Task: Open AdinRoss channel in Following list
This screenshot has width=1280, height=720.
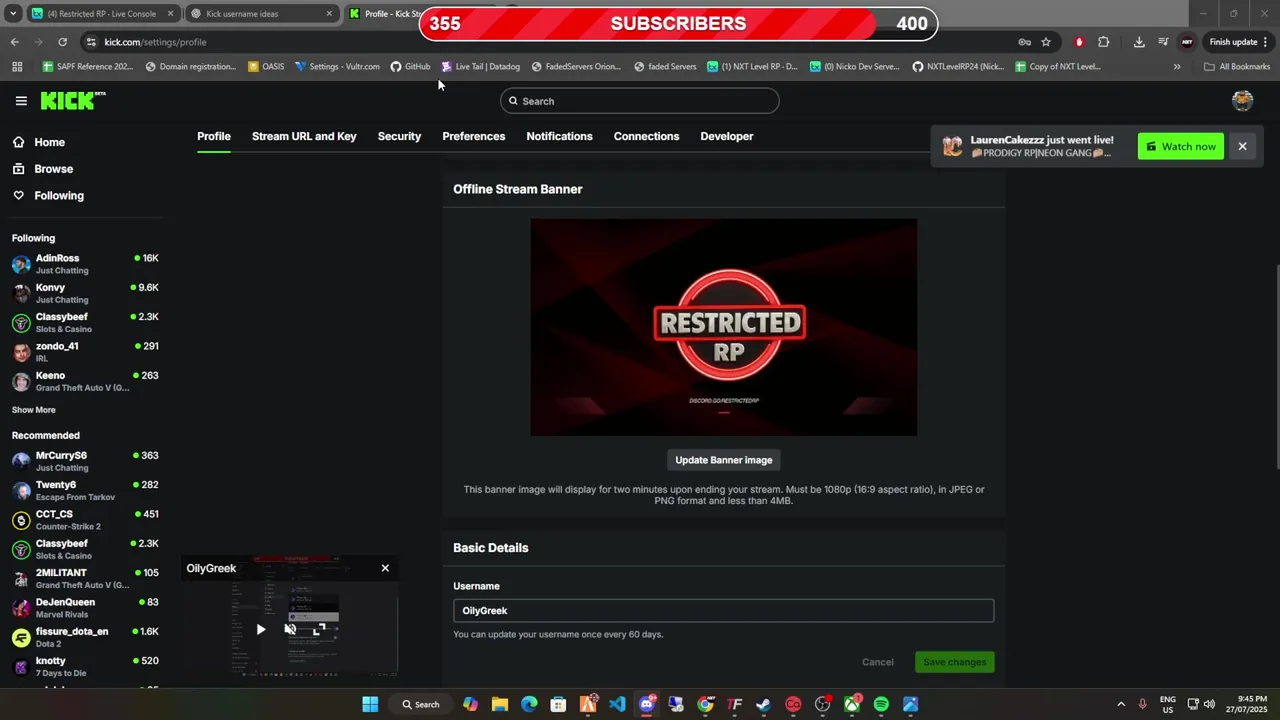Action: pos(85,264)
